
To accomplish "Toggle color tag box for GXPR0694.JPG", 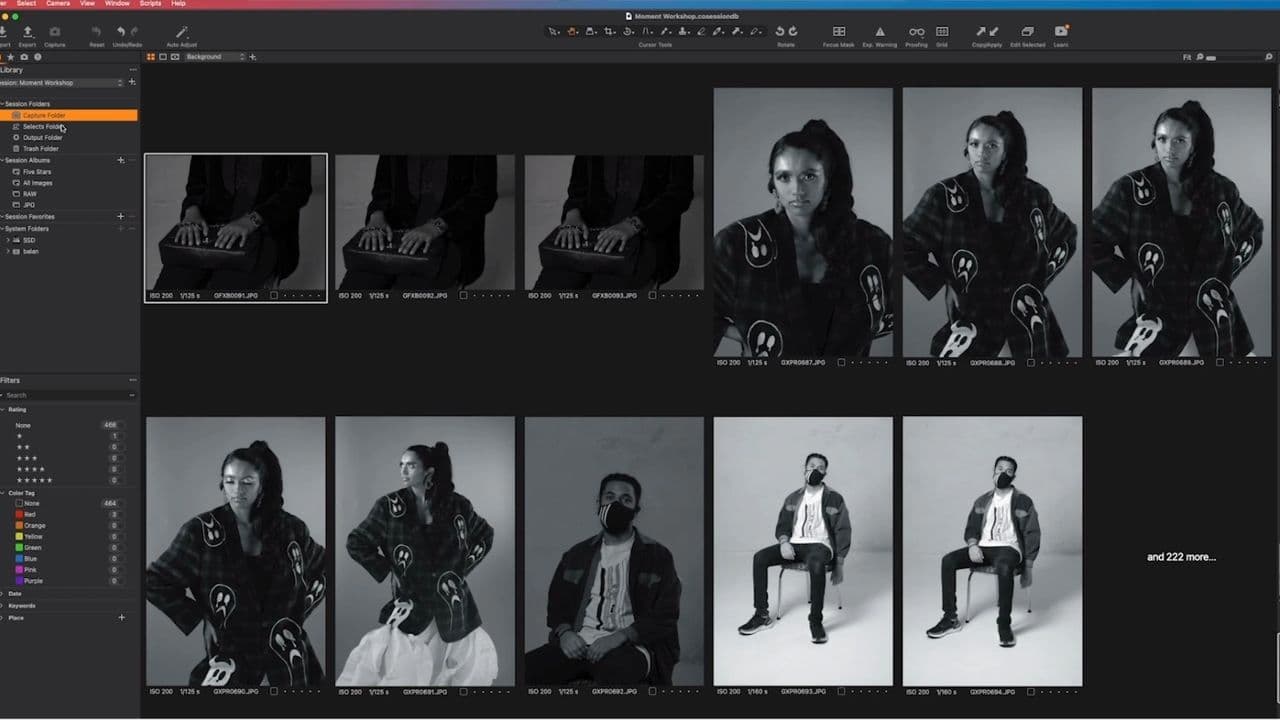I will (1031, 691).
